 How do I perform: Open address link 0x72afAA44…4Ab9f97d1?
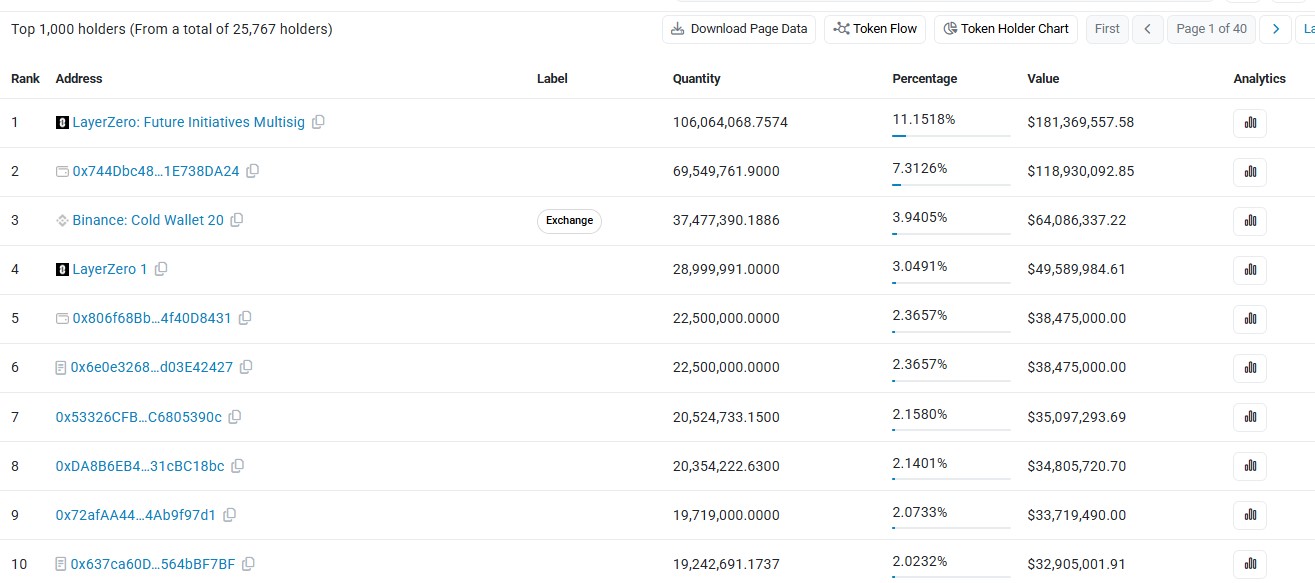pyautogui.click(x=136, y=515)
